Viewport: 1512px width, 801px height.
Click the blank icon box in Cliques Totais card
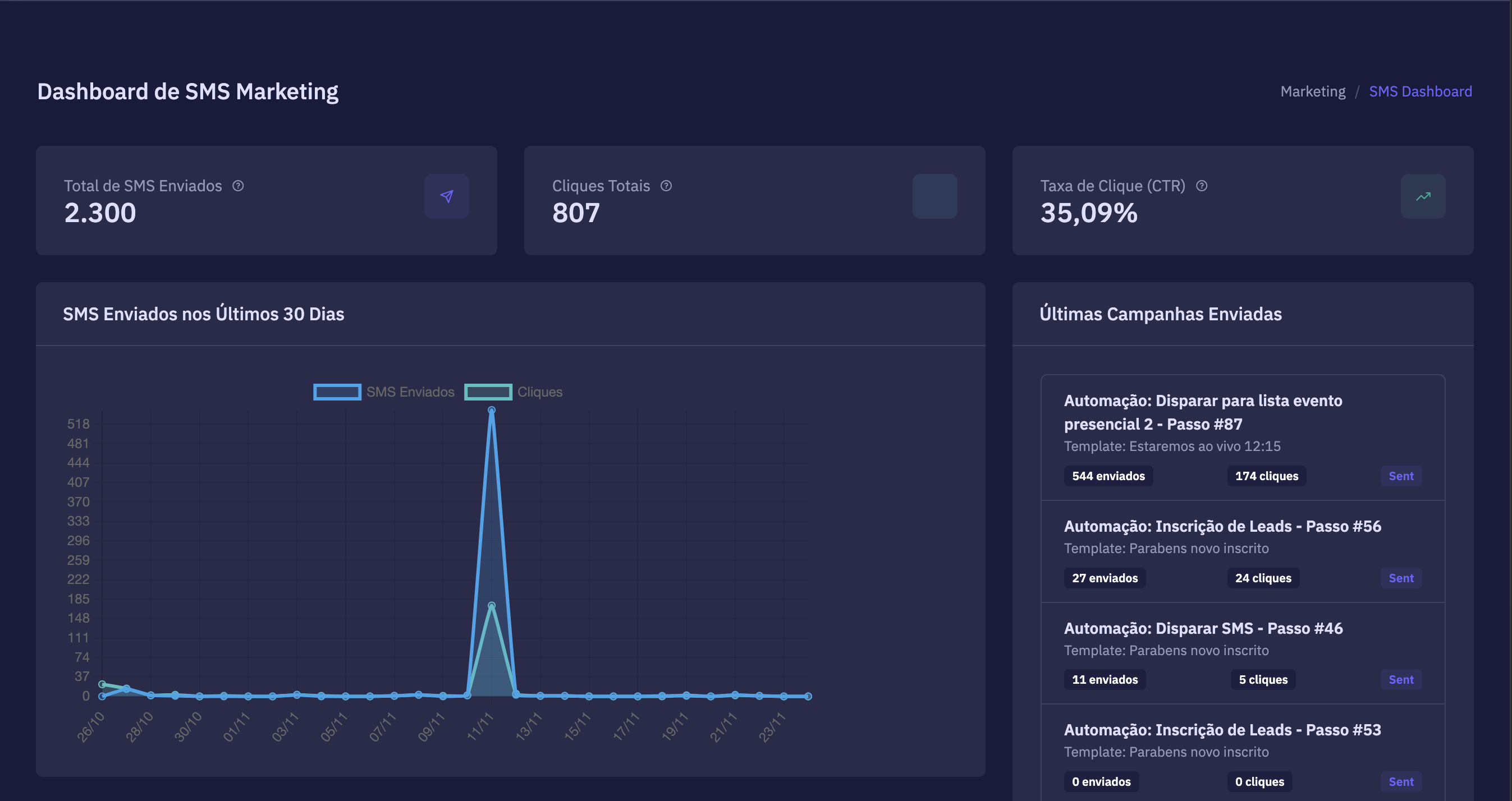[x=934, y=196]
